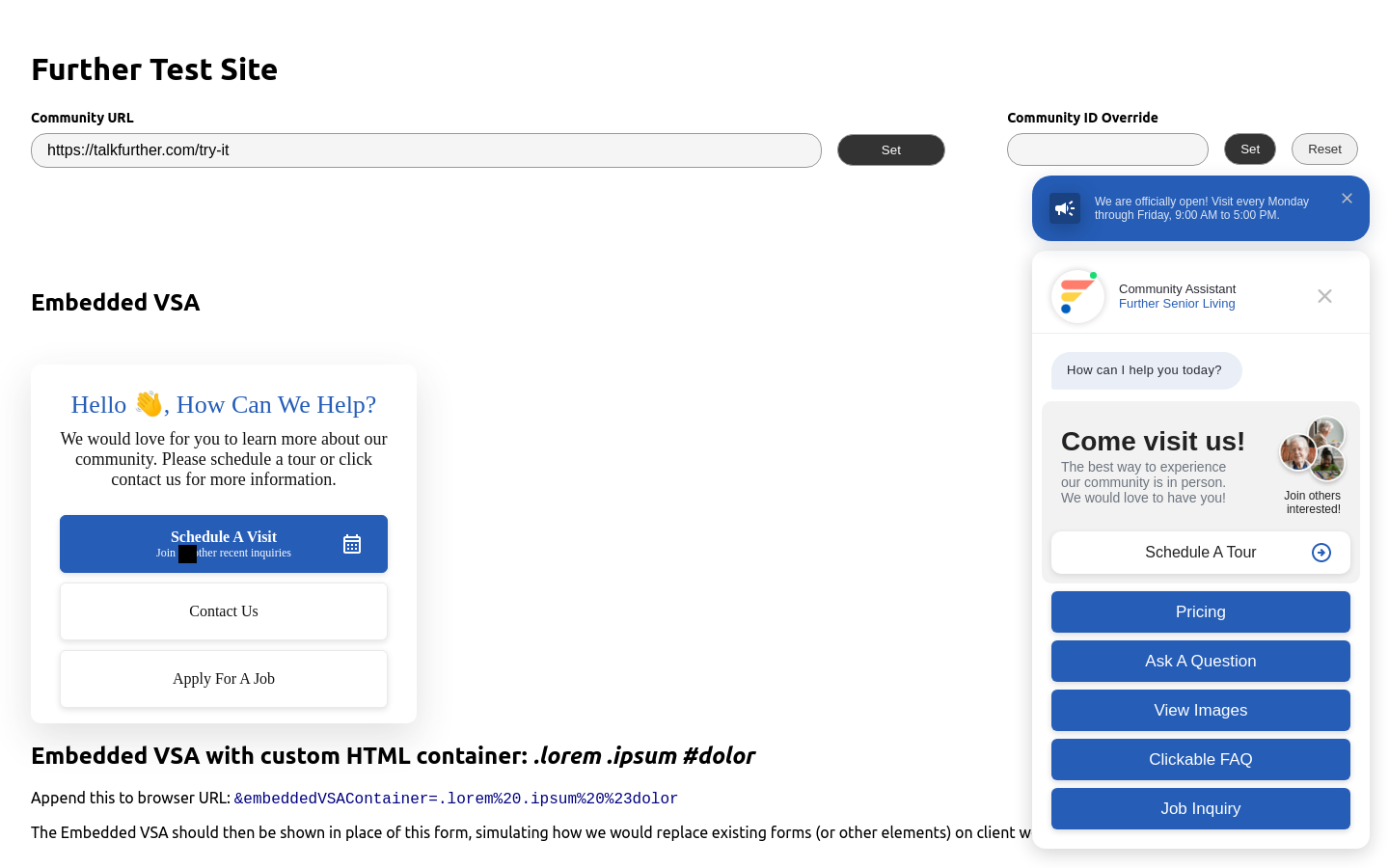Image resolution: width=1389 pixels, height=868 pixels.
Task: Choose Clickable FAQ option
Action: coord(1200,760)
